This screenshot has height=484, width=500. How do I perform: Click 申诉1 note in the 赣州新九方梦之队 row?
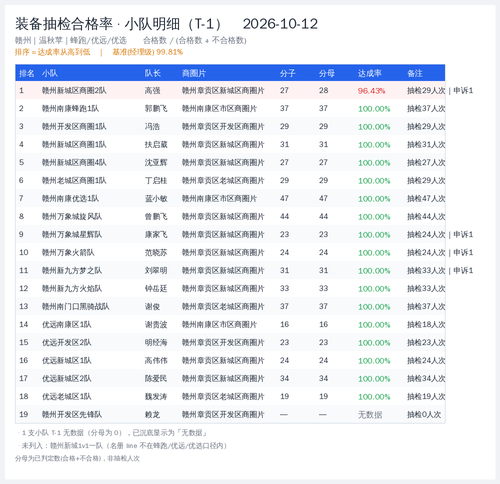pos(463,271)
